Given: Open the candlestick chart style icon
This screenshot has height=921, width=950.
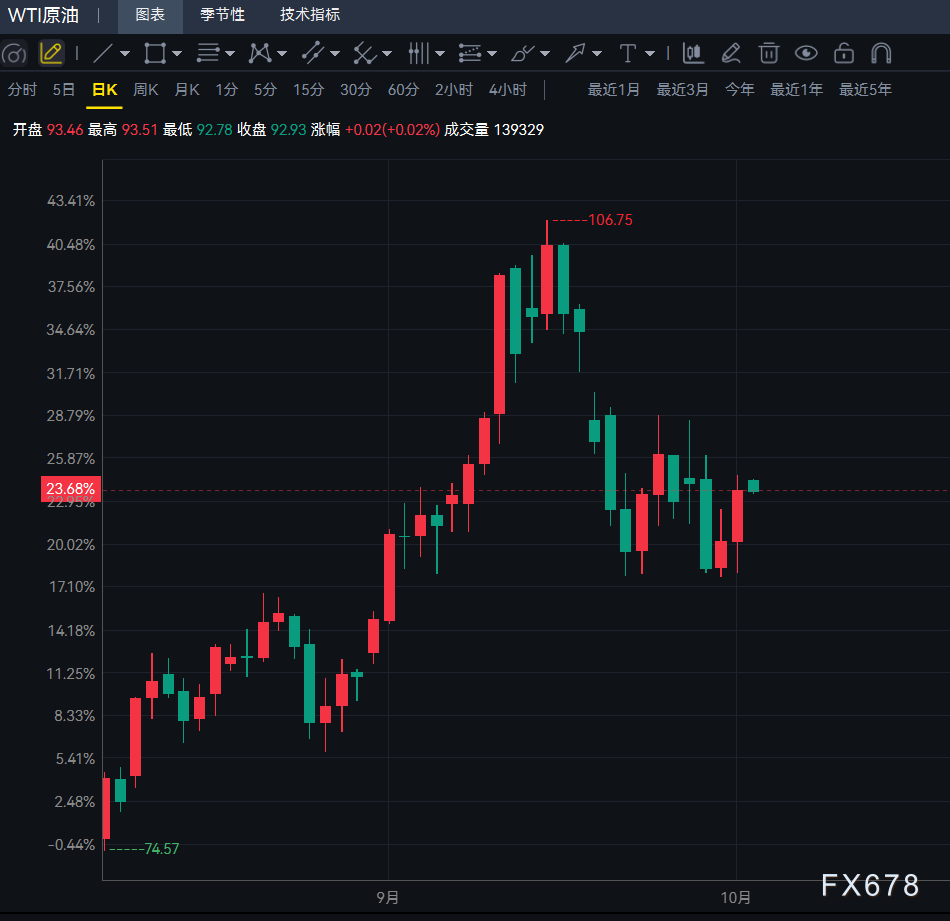Looking at the screenshot, I should 693,53.
